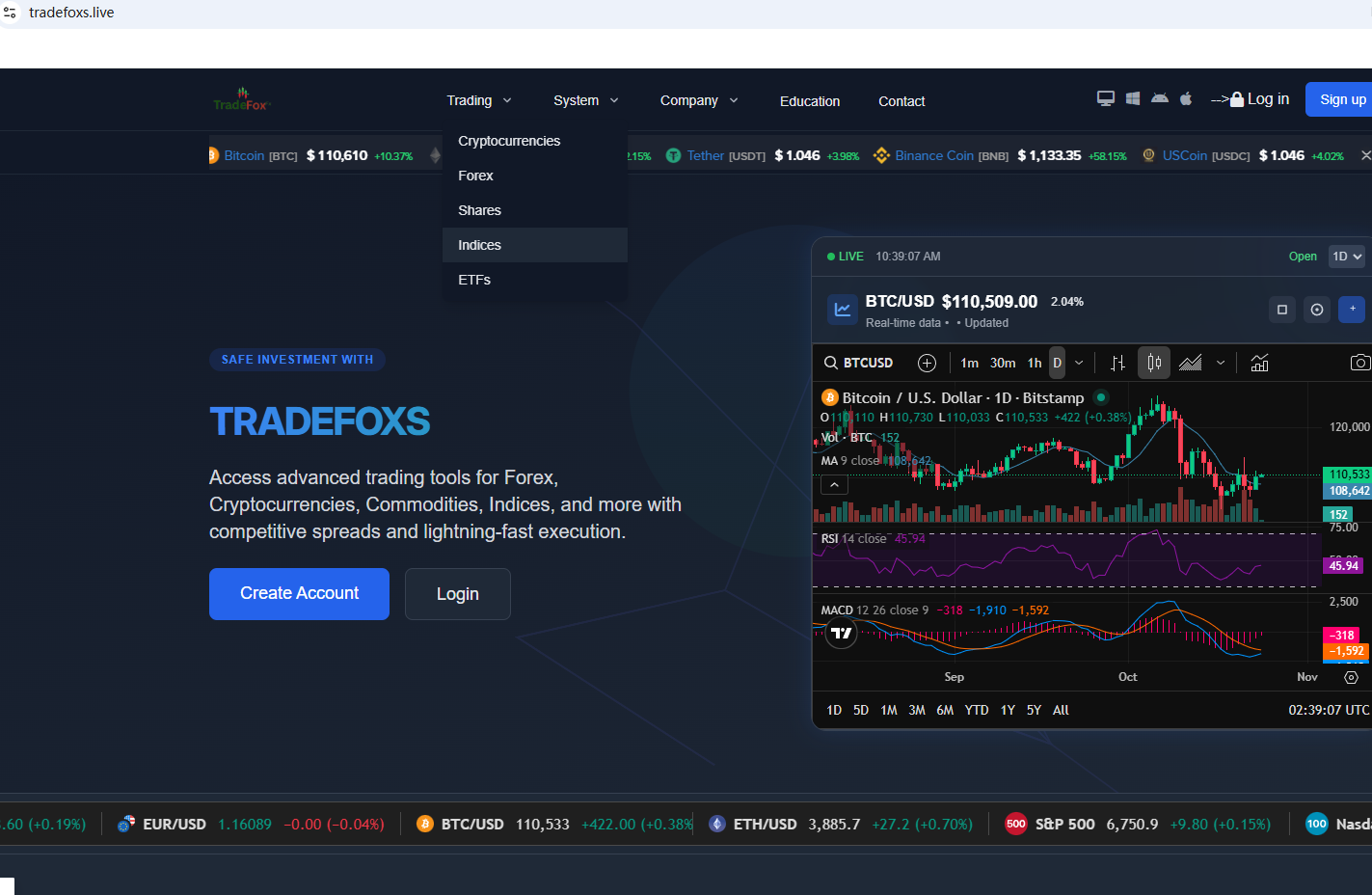Screen dimensions: 1372x895
Task: Click the TradeFox logo
Action: pyautogui.click(x=242, y=99)
